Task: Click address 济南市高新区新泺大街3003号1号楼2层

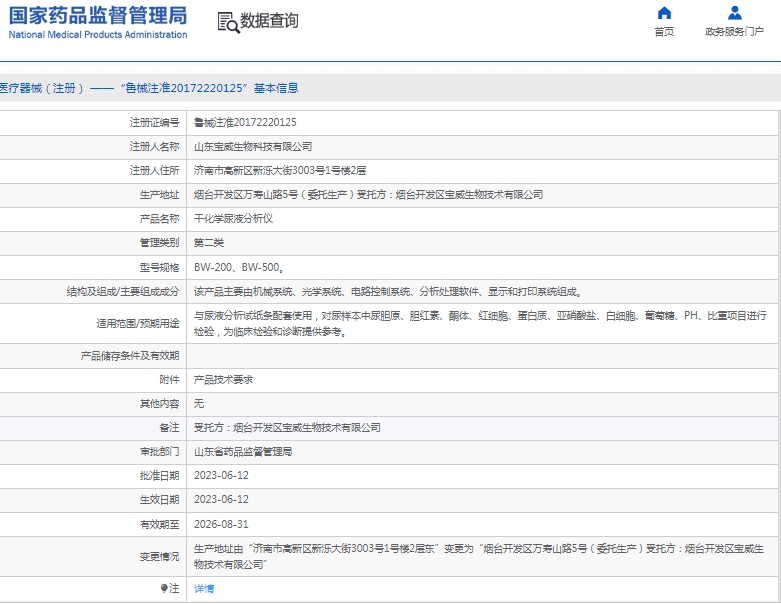Action: pos(280,170)
